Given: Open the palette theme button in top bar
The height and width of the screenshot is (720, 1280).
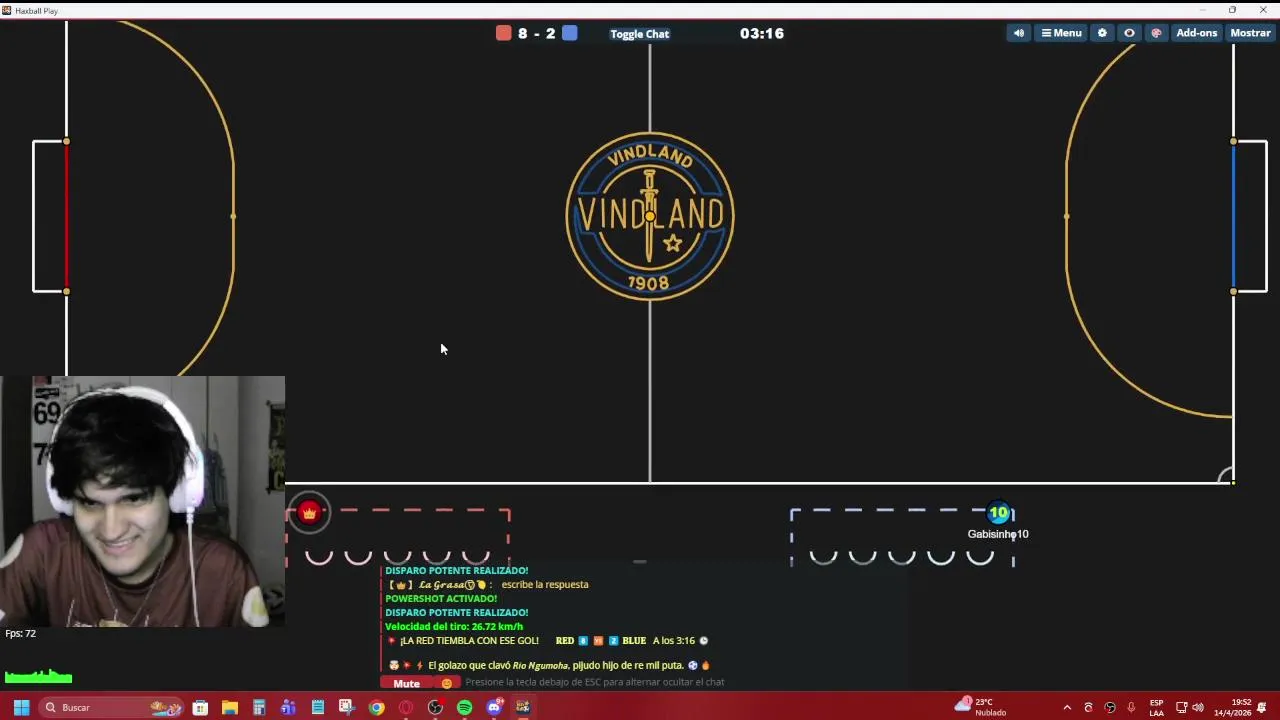Looking at the screenshot, I should [1156, 33].
